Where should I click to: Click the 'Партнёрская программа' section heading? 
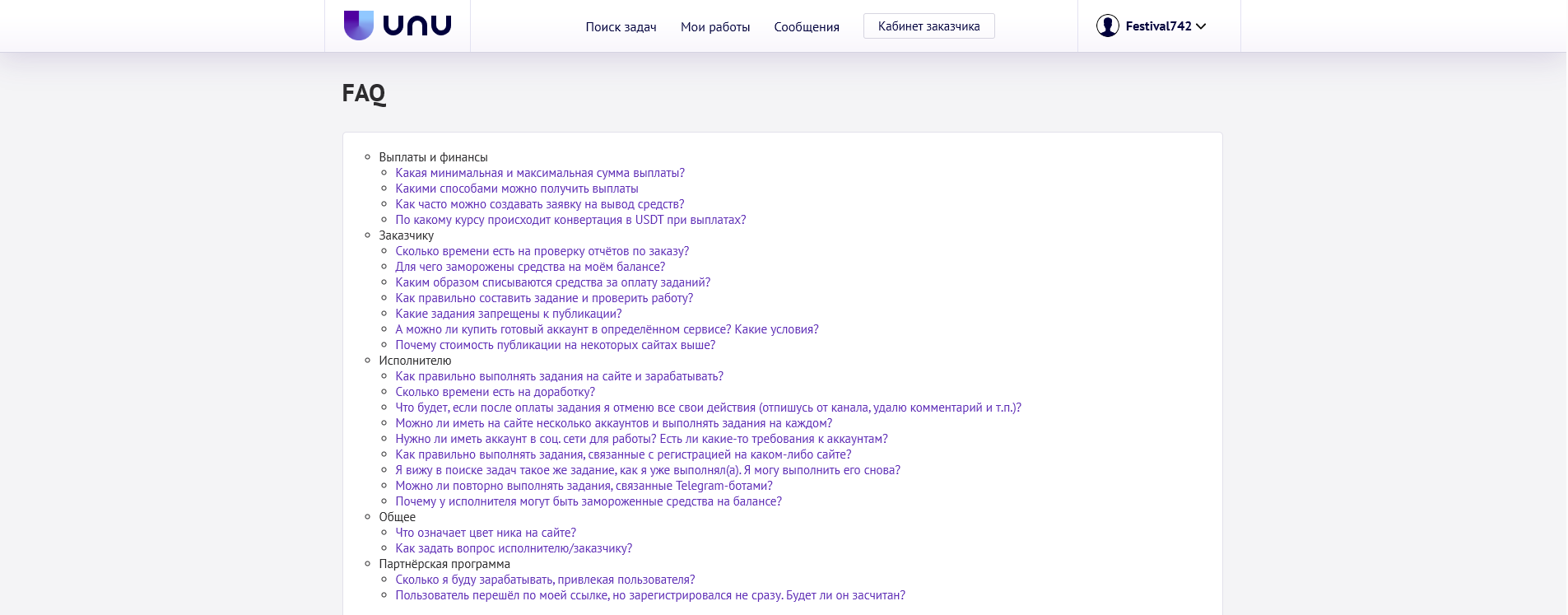coord(444,564)
